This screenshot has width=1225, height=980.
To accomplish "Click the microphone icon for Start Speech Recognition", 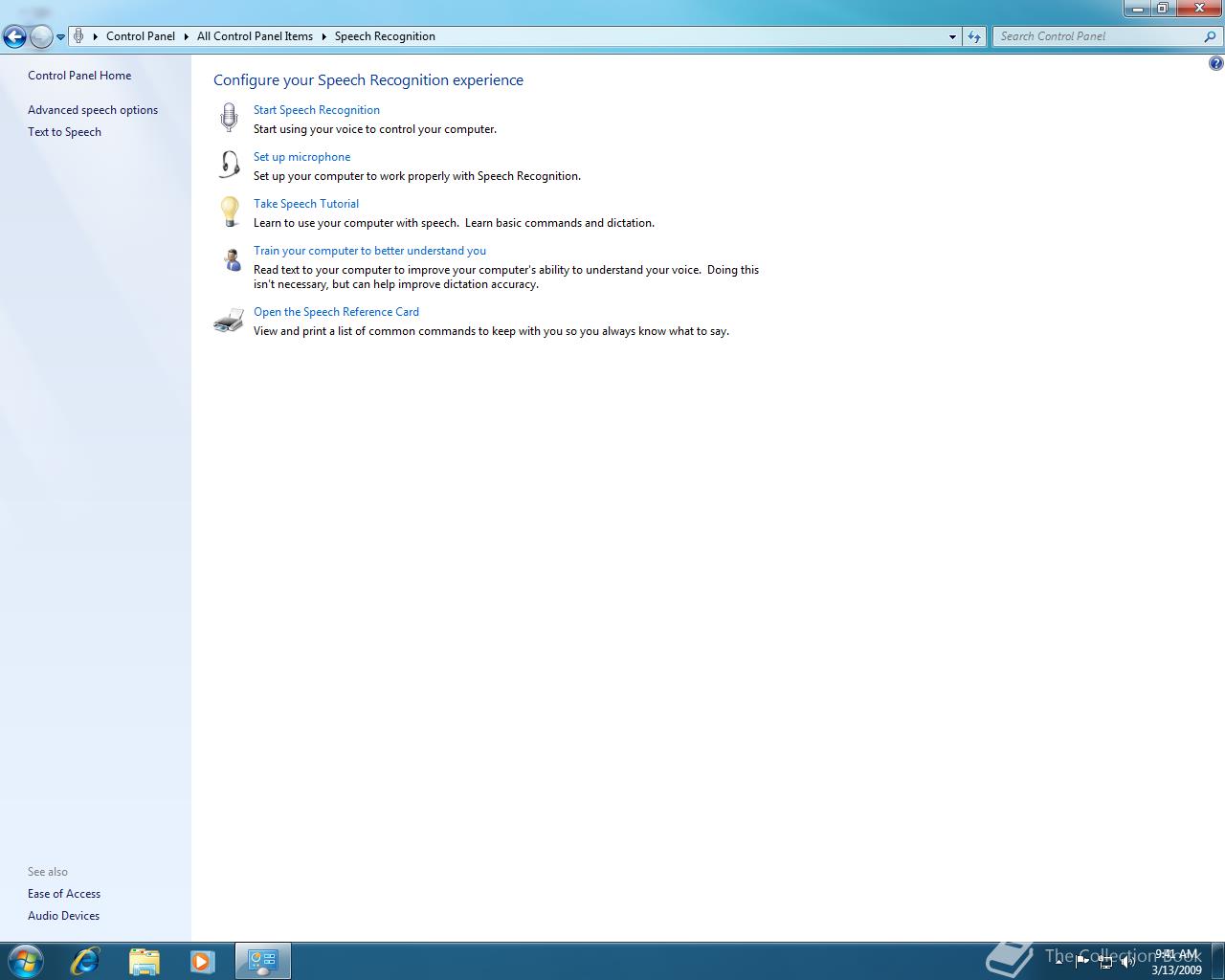I will click(x=229, y=117).
